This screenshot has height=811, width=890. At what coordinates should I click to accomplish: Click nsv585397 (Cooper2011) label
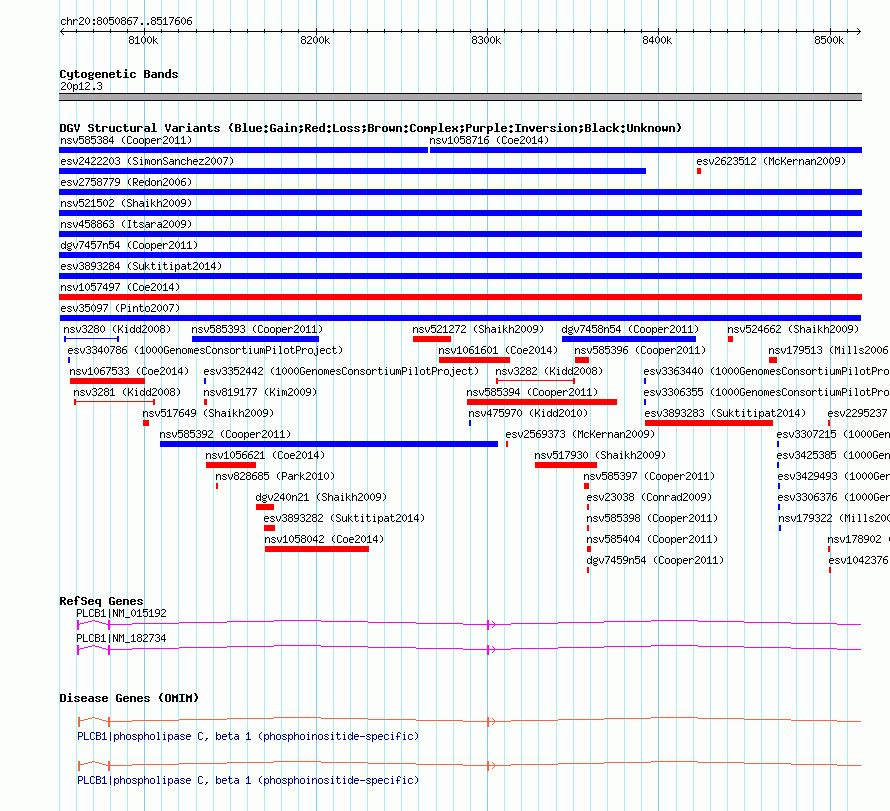pos(649,476)
